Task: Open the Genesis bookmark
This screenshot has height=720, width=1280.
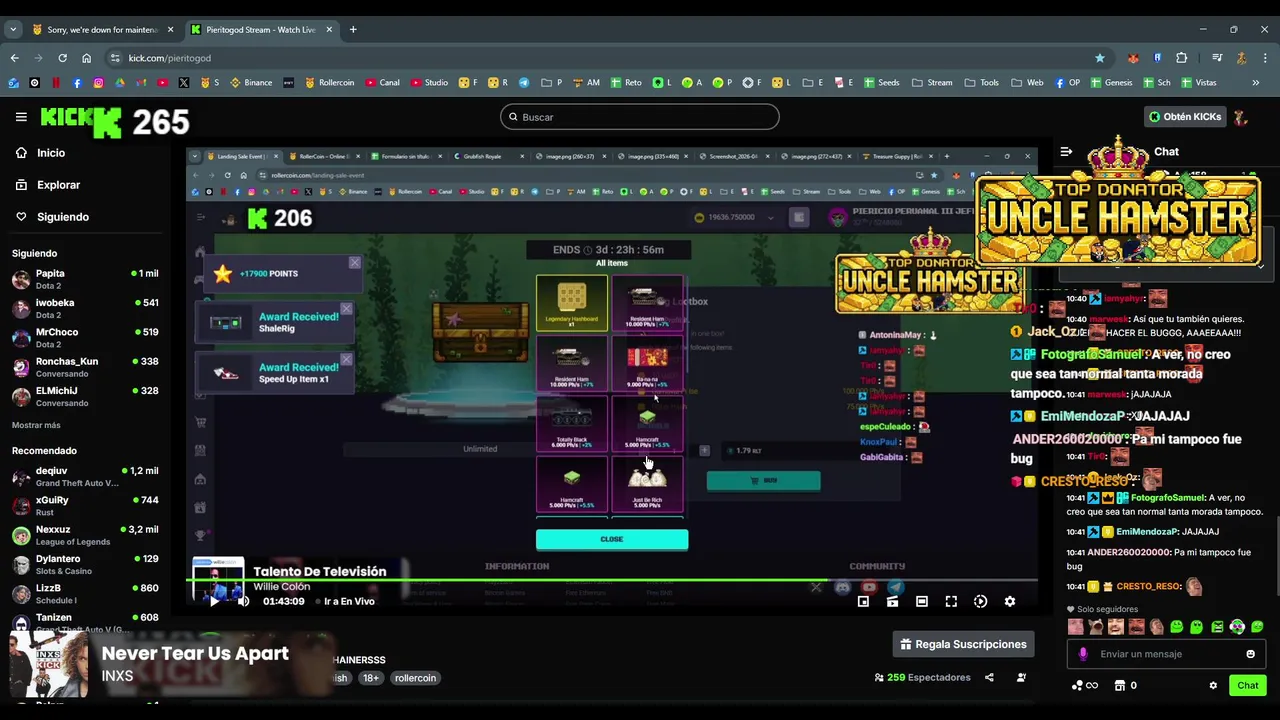Action: [1110, 82]
